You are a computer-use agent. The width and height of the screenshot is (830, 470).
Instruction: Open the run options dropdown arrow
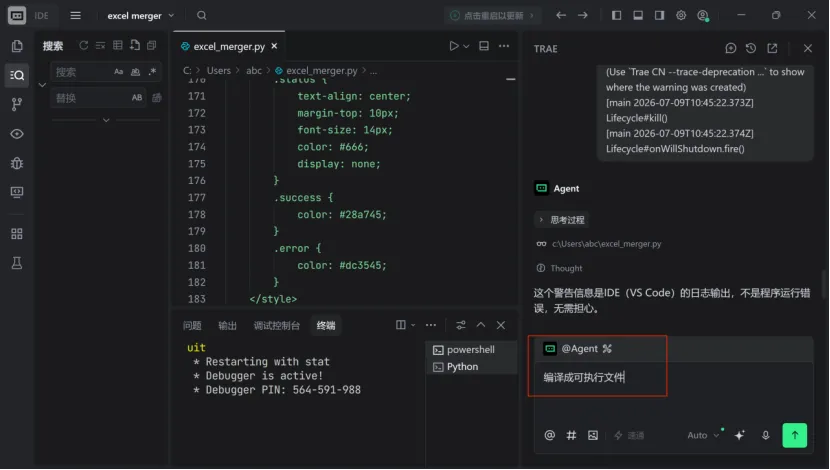(x=466, y=47)
